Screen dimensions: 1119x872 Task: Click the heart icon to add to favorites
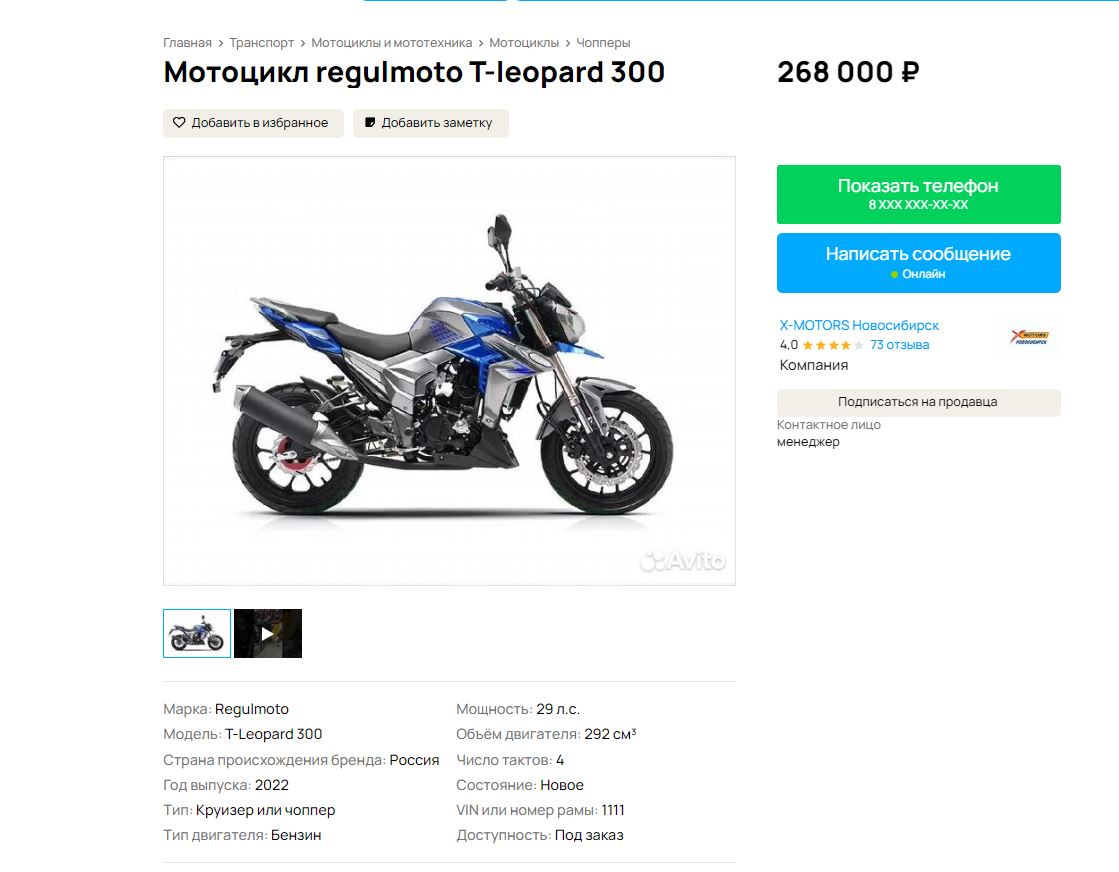click(179, 123)
